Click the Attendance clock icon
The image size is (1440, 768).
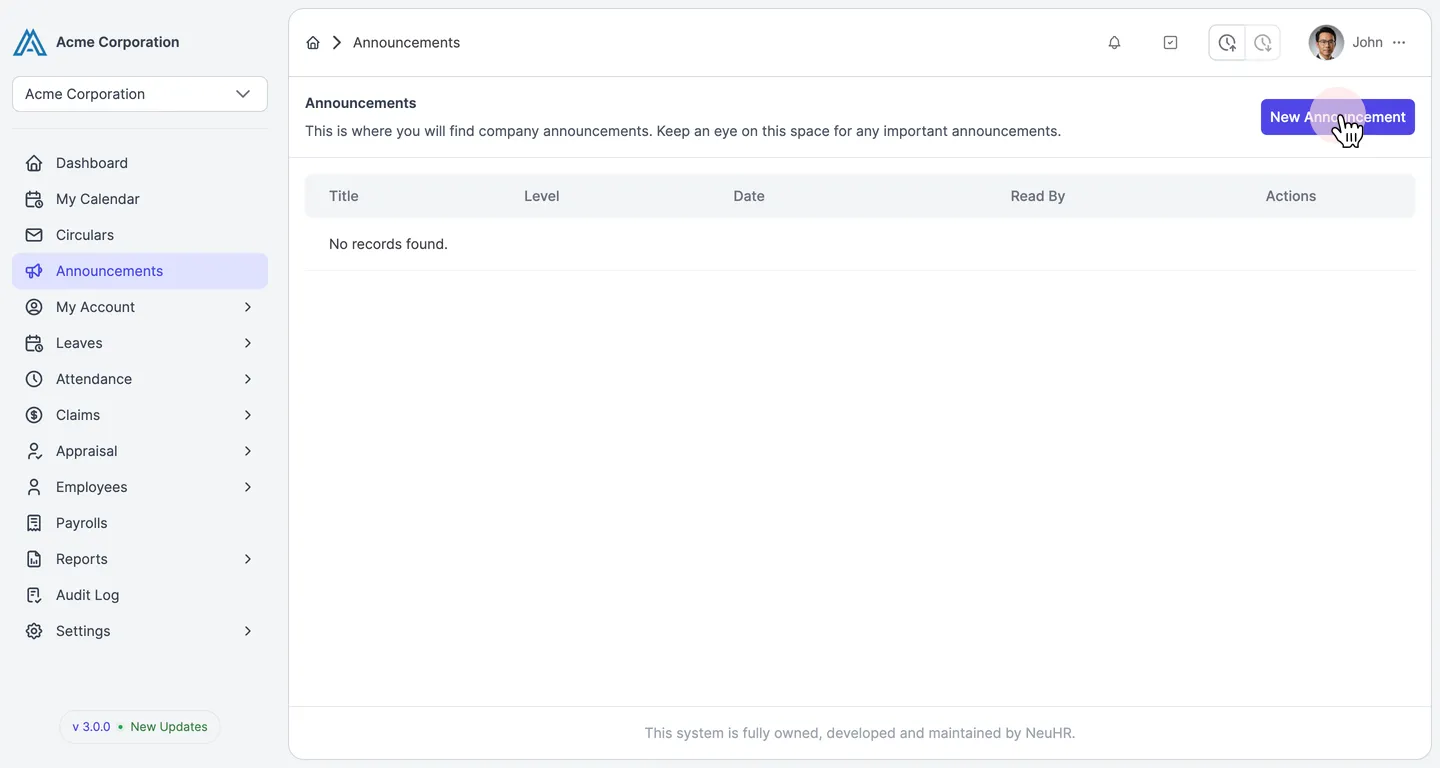point(34,379)
